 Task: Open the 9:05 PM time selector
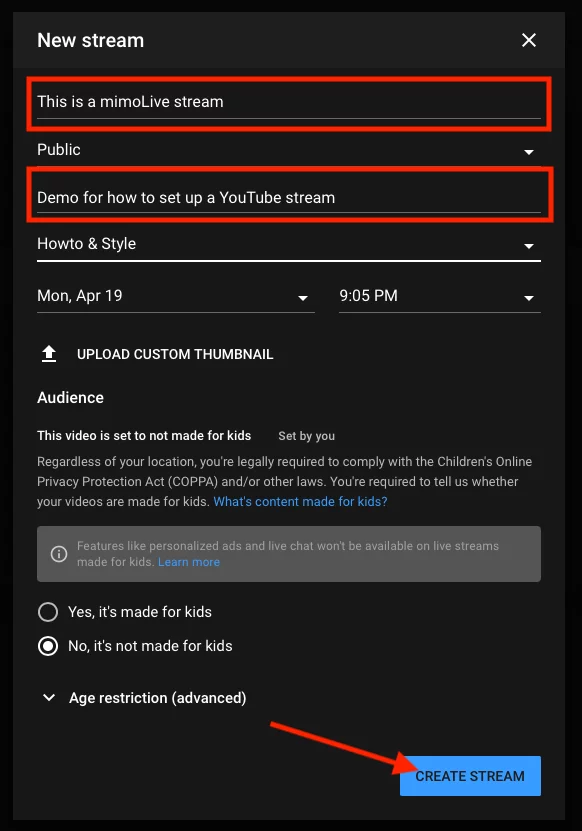pos(439,296)
